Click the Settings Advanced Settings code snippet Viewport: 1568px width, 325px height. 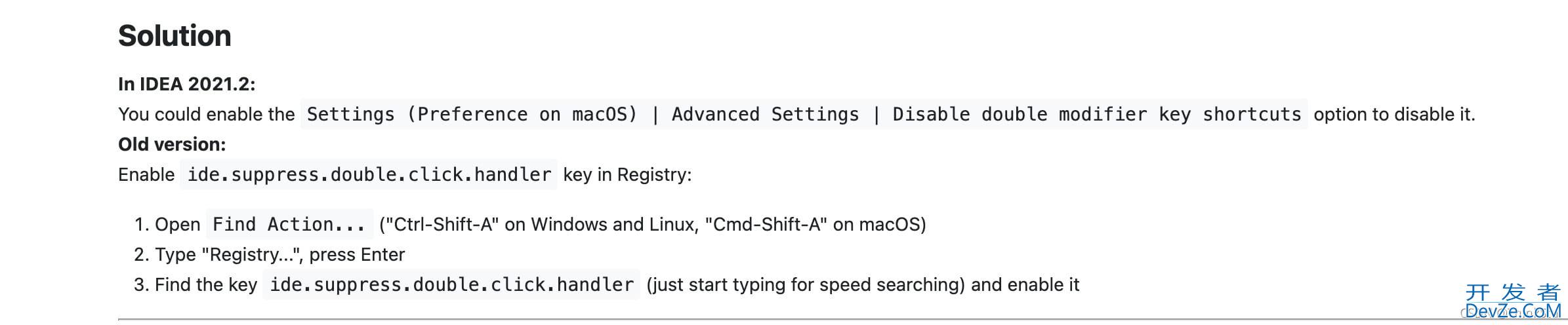click(x=804, y=114)
